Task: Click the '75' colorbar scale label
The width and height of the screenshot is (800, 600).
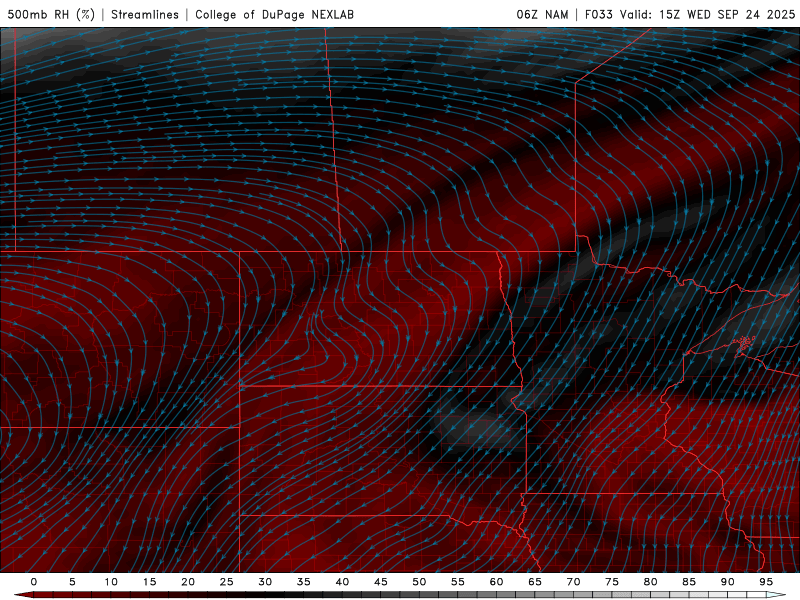Action: (612, 582)
